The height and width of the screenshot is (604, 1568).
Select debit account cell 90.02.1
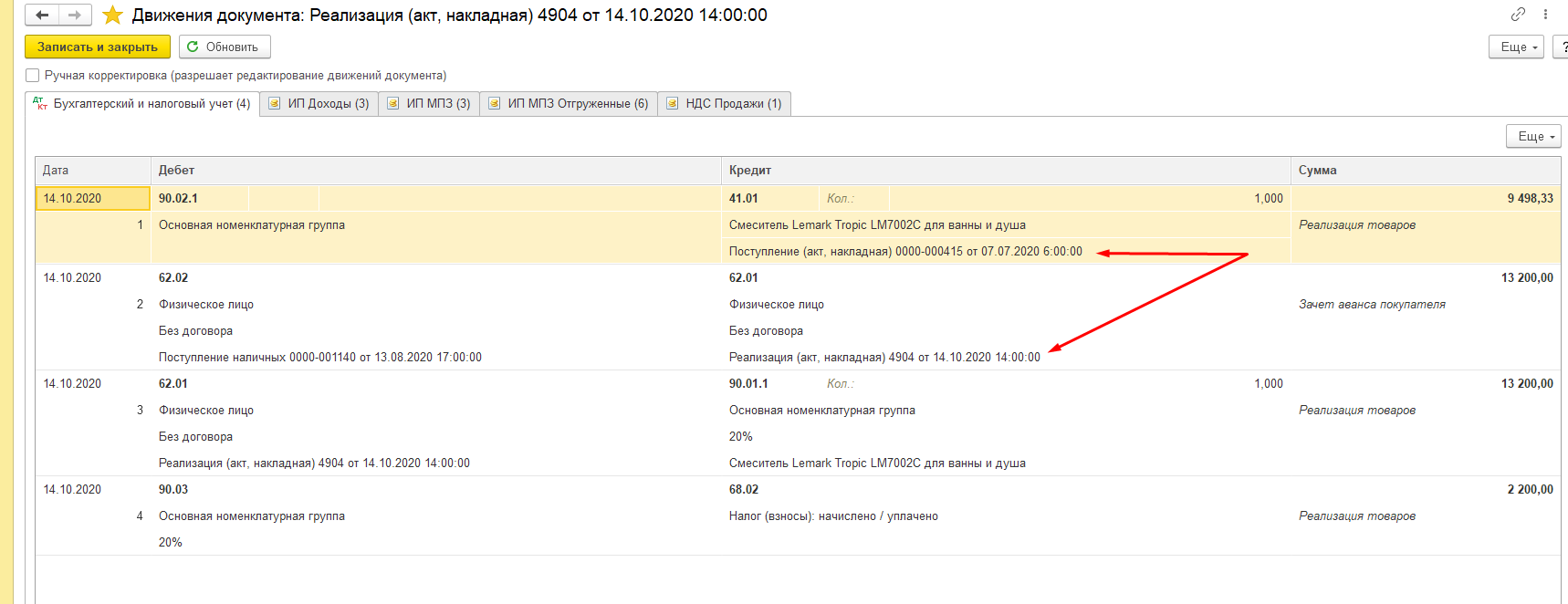tap(179, 199)
